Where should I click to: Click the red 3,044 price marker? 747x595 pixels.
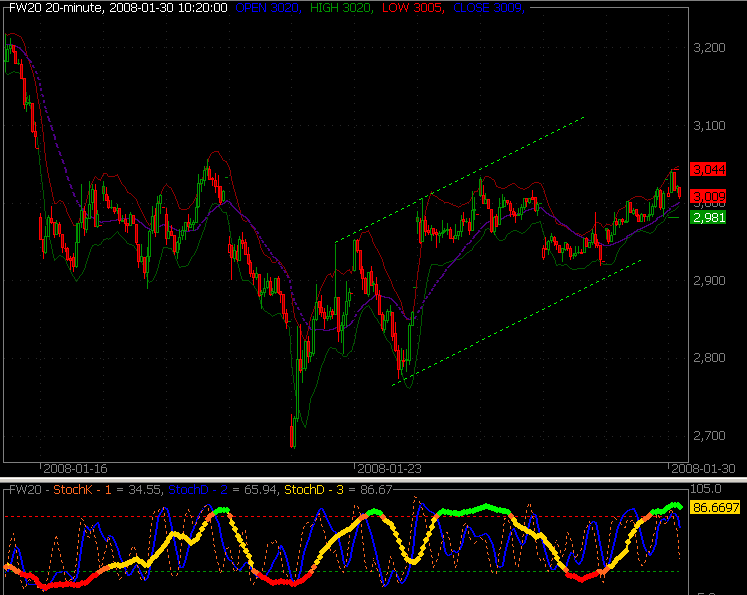[708, 169]
